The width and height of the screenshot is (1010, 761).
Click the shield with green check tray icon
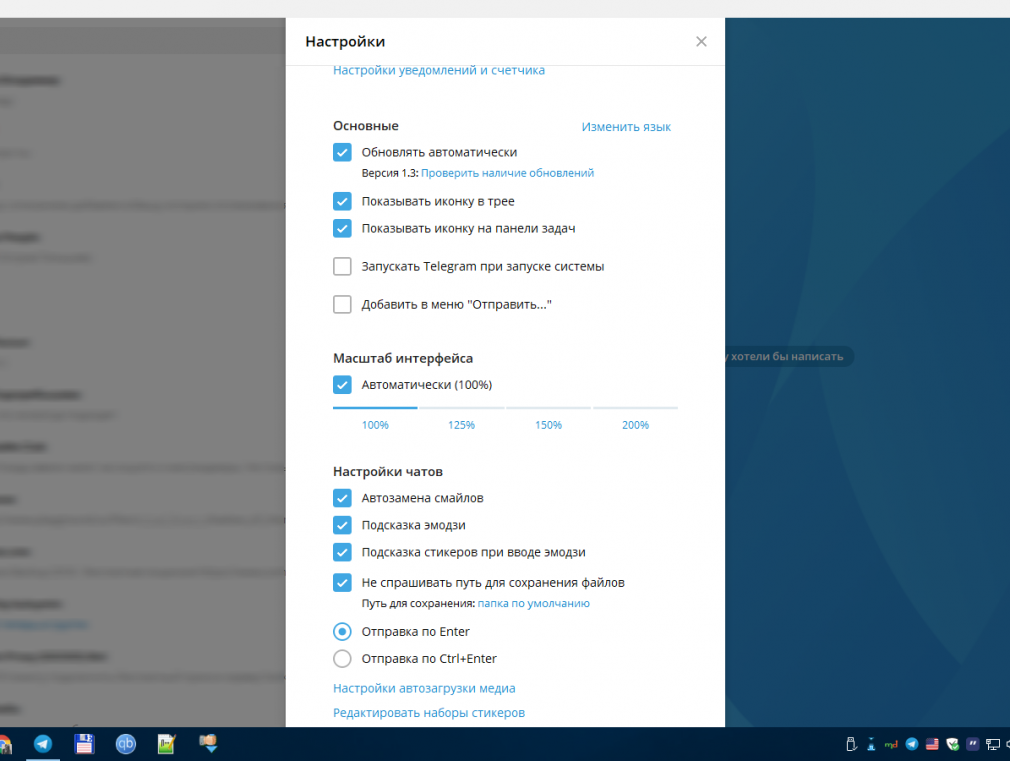pos(953,744)
